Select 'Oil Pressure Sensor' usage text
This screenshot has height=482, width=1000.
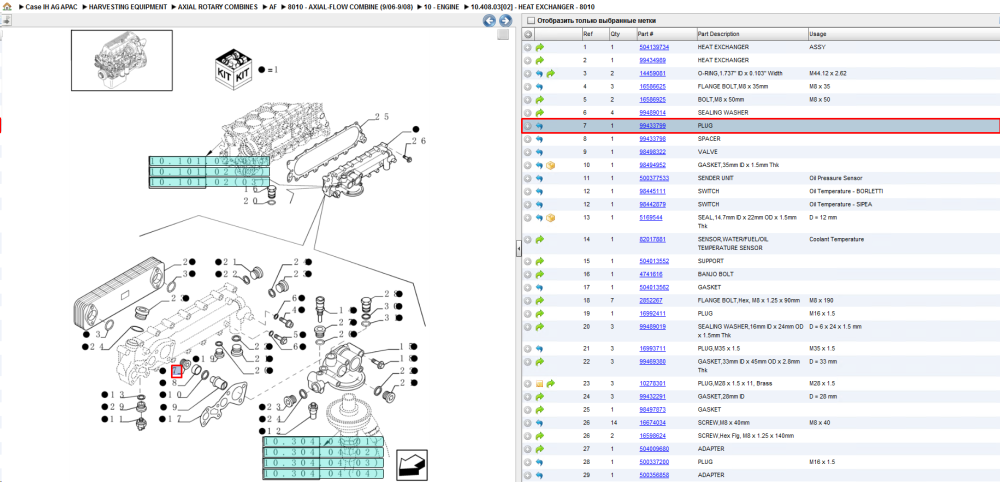(834, 179)
